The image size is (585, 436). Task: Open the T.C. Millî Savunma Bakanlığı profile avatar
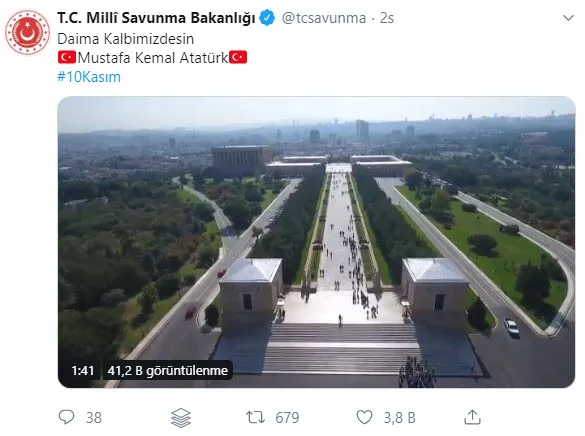tap(27, 32)
